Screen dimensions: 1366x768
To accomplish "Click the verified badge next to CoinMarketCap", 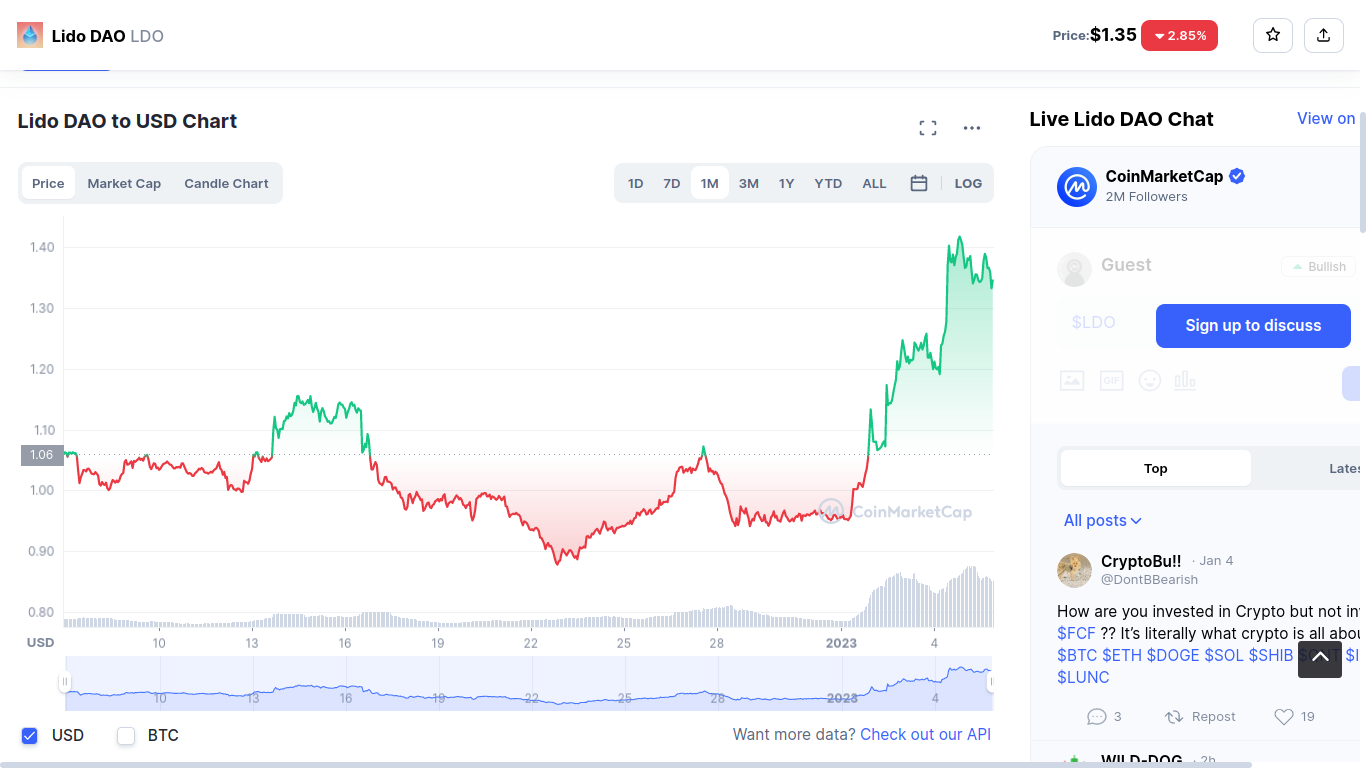I will [1237, 176].
